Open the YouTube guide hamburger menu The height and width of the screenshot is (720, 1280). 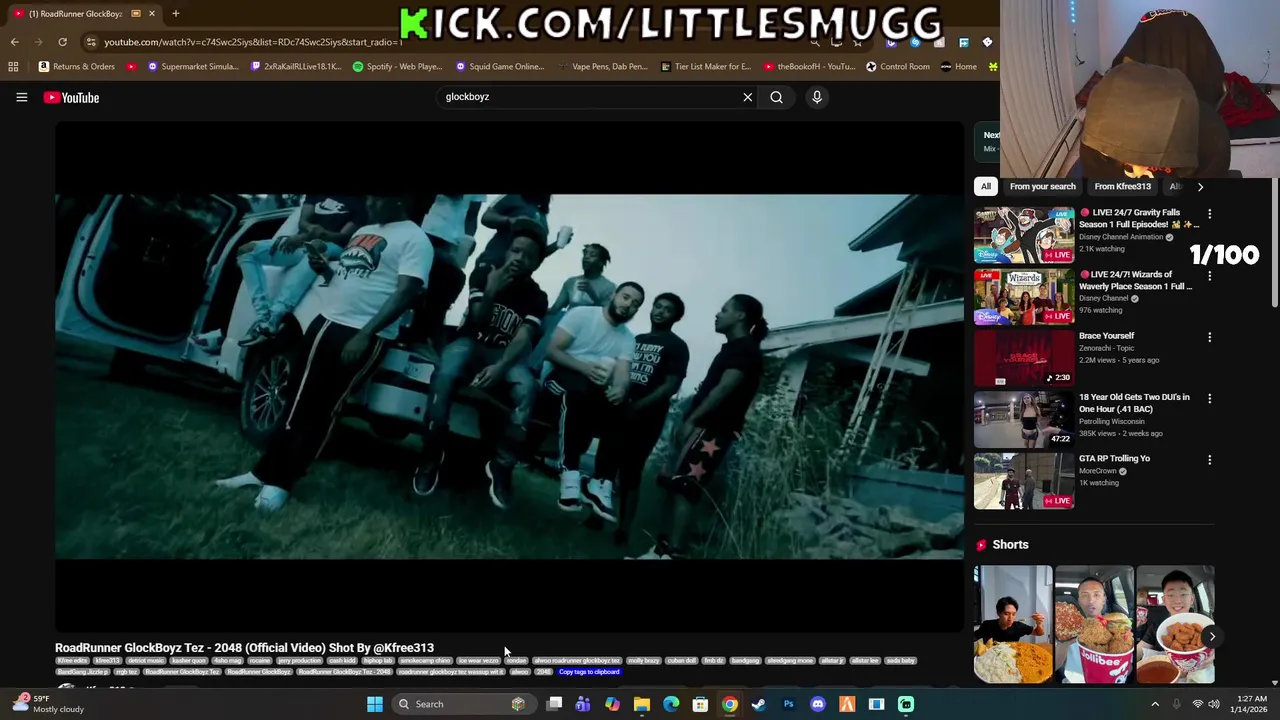(x=21, y=97)
